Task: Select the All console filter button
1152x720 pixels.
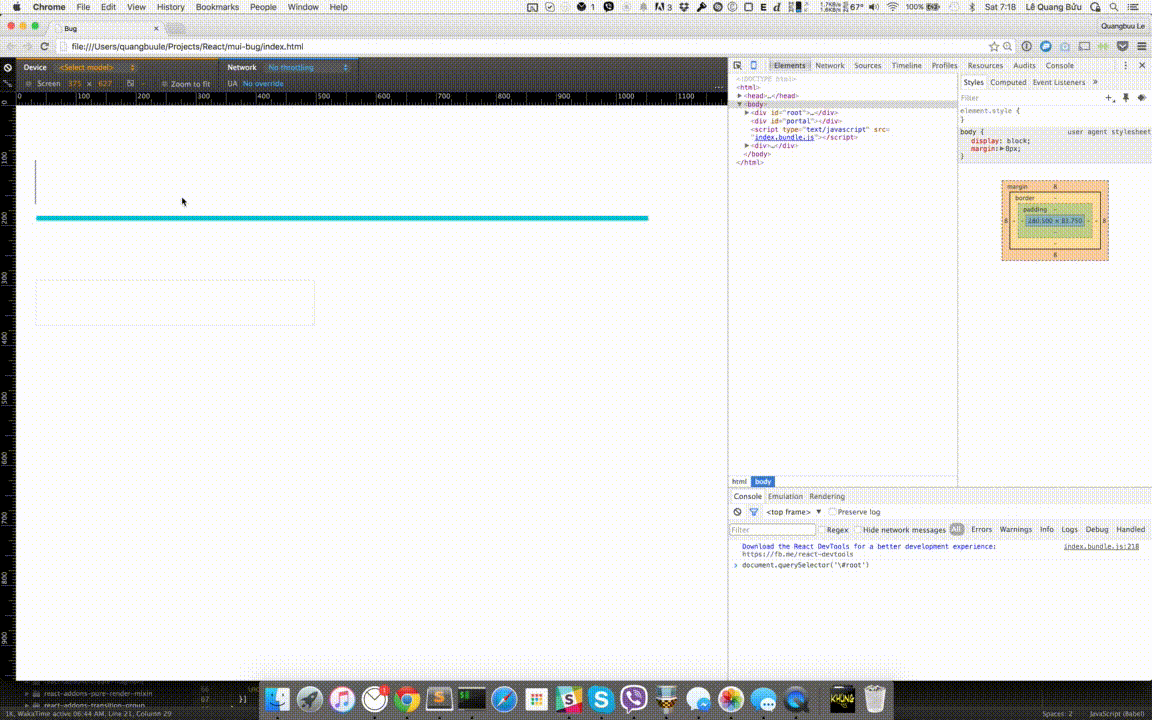Action: point(956,530)
